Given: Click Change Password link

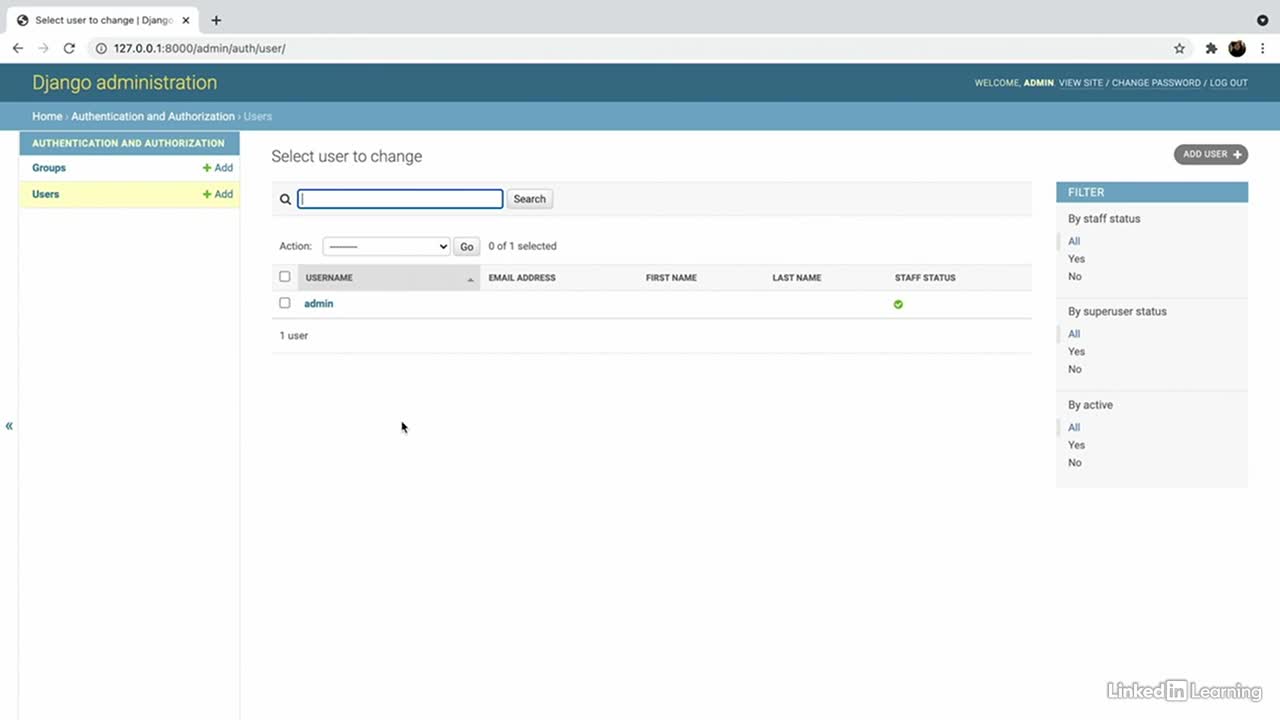Looking at the screenshot, I should click(1156, 83).
